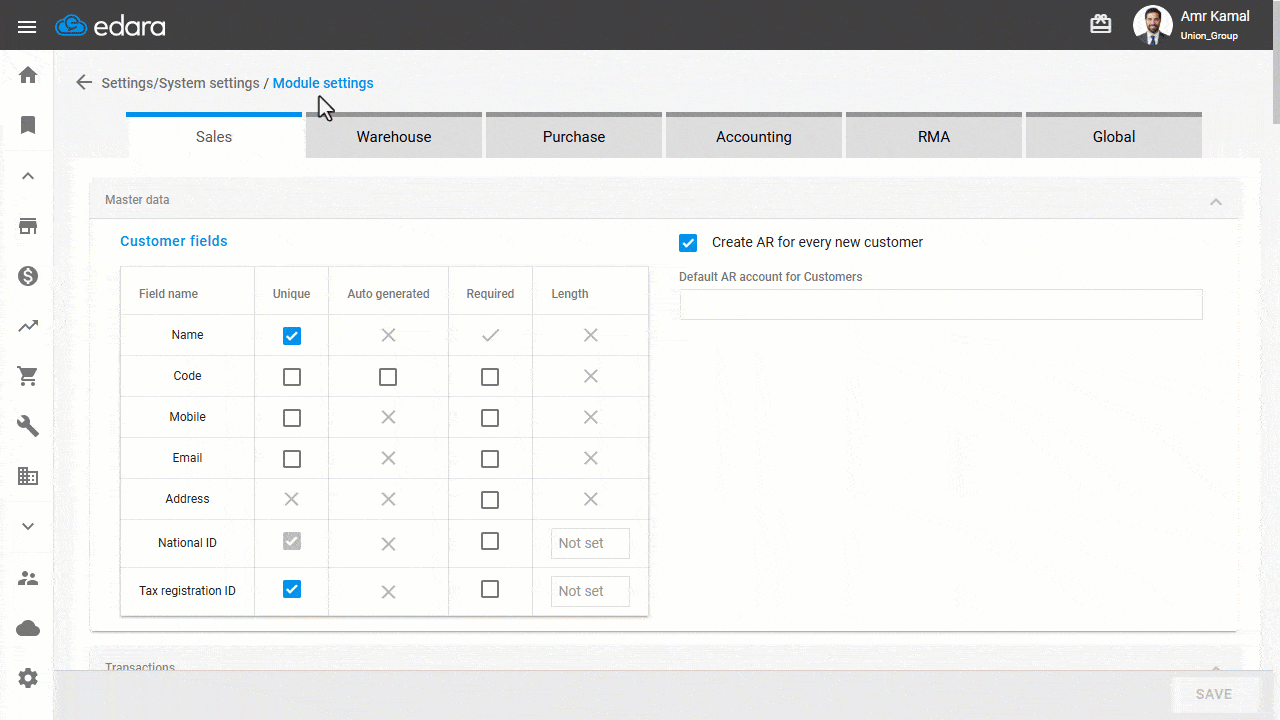Image resolution: width=1280 pixels, height=720 pixels.
Task: Switch to the Warehouse tab
Action: click(394, 135)
